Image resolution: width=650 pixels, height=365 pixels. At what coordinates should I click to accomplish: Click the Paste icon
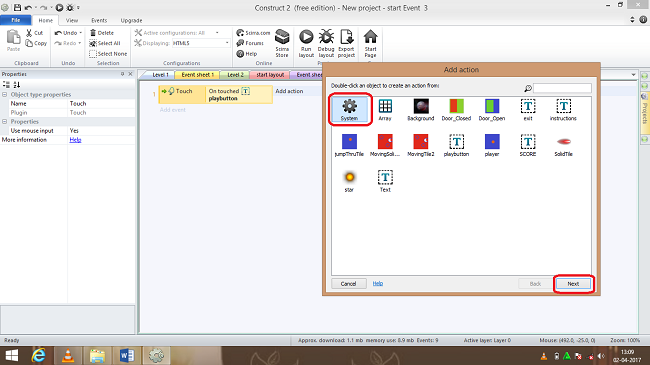(x=13, y=41)
